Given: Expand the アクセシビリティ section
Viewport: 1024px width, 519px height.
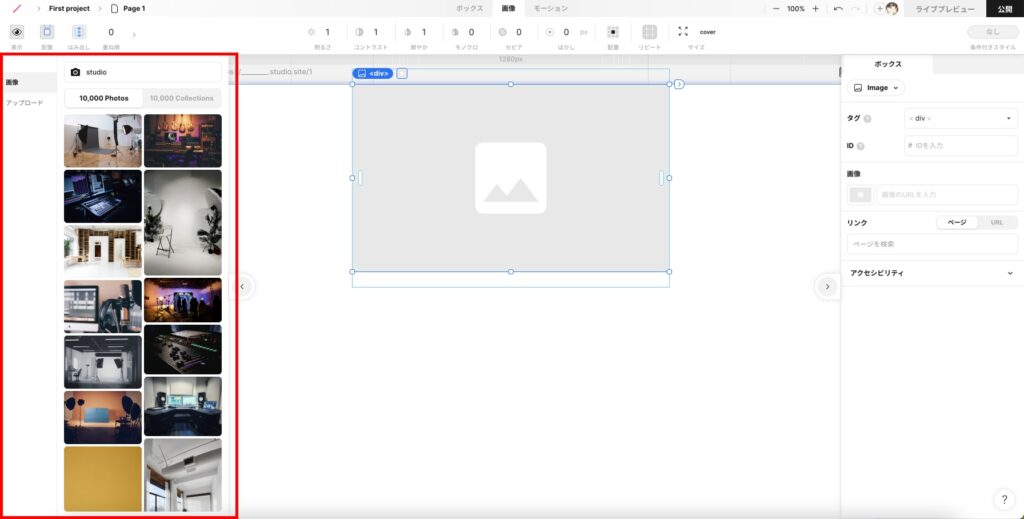Looking at the screenshot, I should point(930,272).
